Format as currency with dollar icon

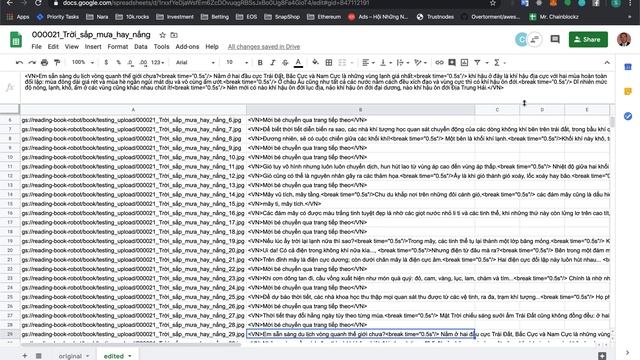106,62
